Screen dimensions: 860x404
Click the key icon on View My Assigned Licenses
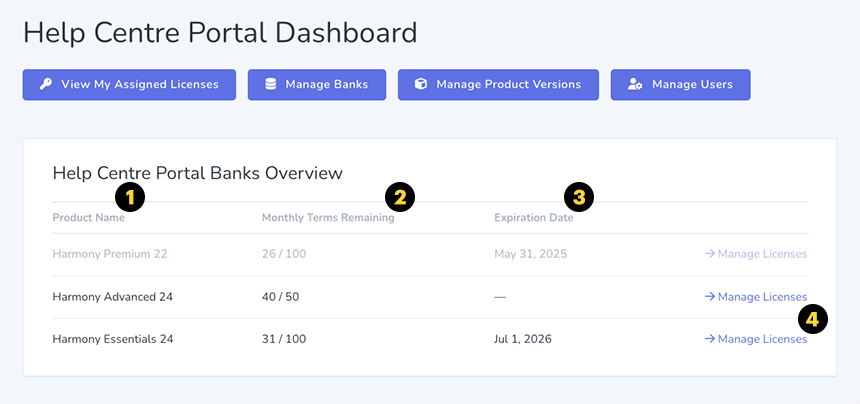46,85
